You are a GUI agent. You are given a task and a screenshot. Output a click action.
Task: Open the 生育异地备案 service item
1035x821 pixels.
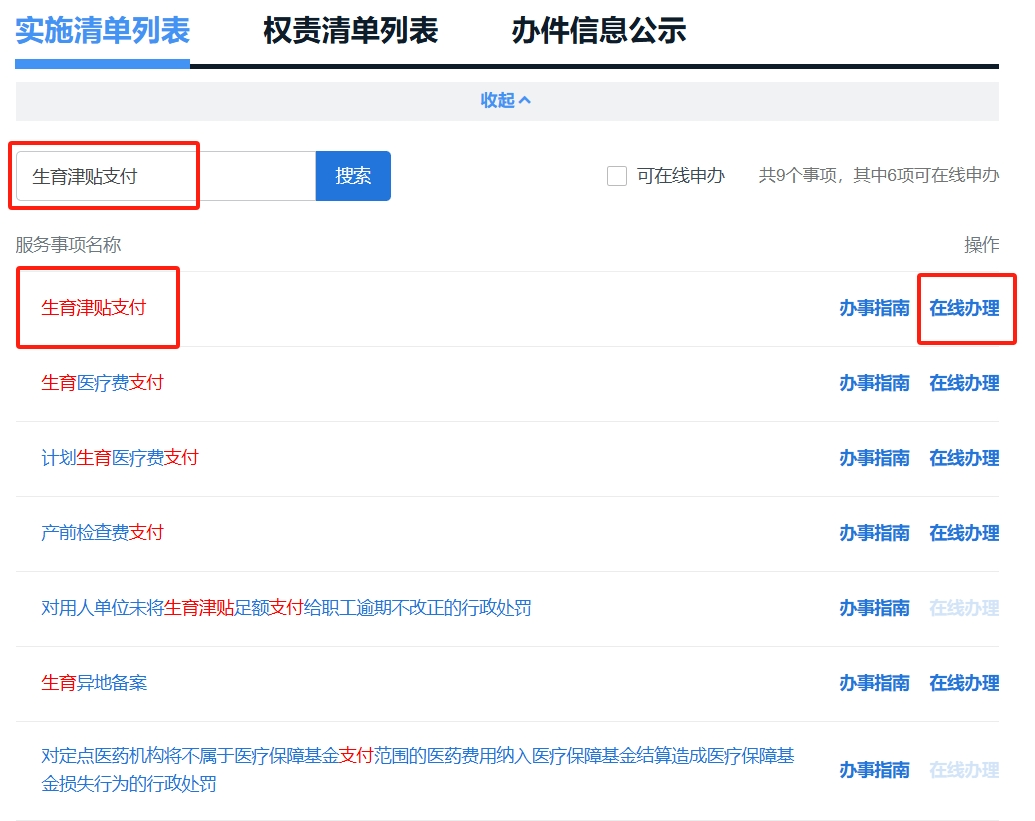click(94, 683)
